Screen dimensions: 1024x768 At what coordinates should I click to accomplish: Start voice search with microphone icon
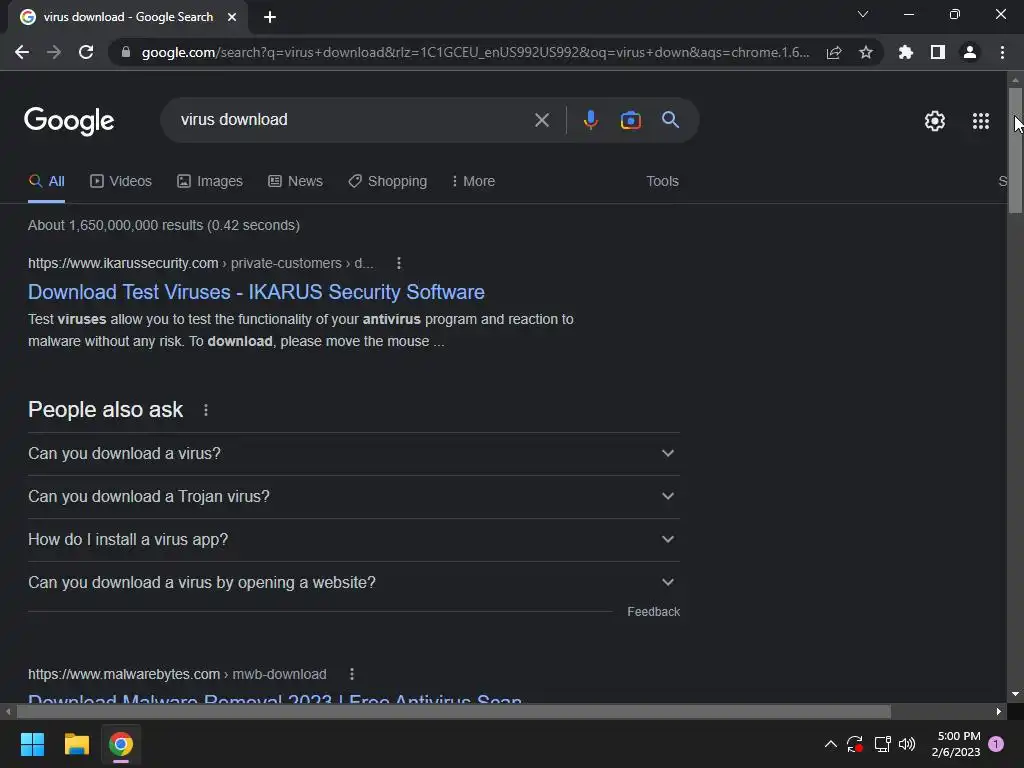[x=590, y=120]
